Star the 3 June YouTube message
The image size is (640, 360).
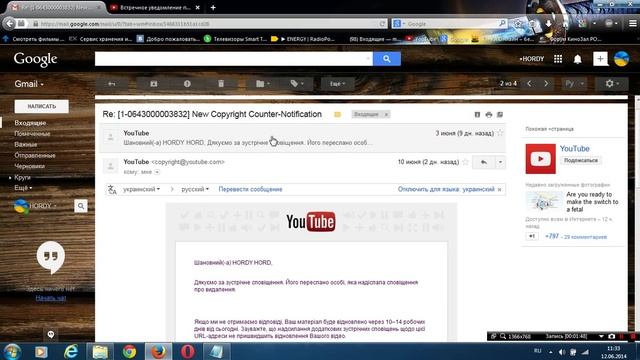(500, 133)
